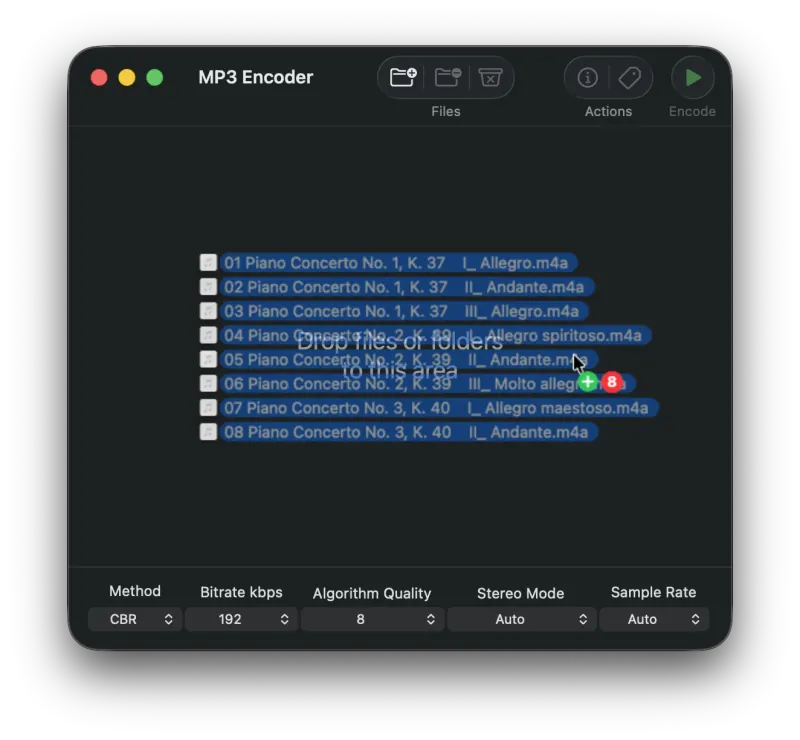
Task: Open the Stereo Mode dropdown
Action: 521,619
